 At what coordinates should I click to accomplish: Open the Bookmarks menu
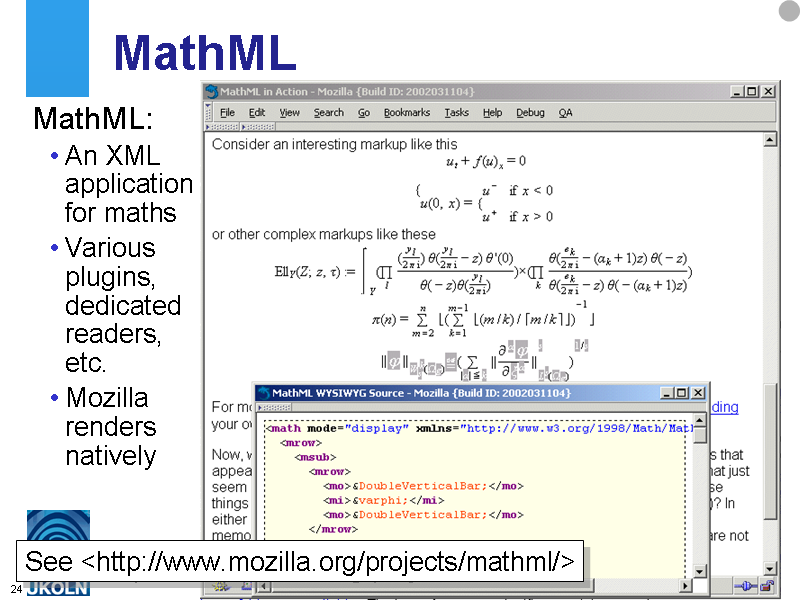[x=407, y=112]
